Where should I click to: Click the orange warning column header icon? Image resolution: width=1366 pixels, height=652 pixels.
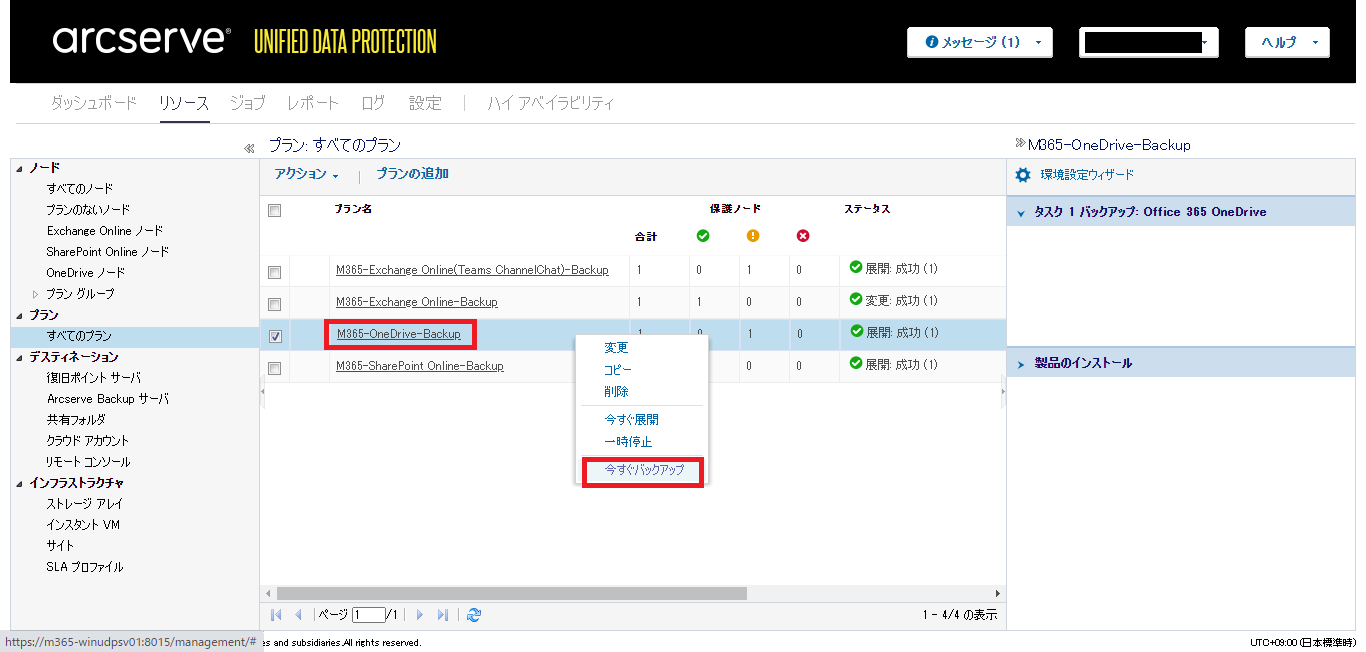[x=753, y=236]
